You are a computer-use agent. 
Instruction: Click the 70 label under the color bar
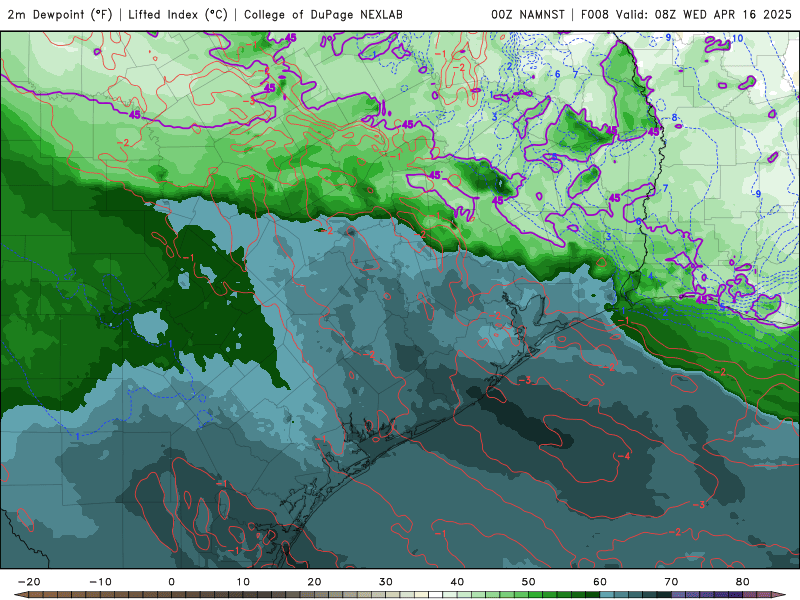coord(671,582)
